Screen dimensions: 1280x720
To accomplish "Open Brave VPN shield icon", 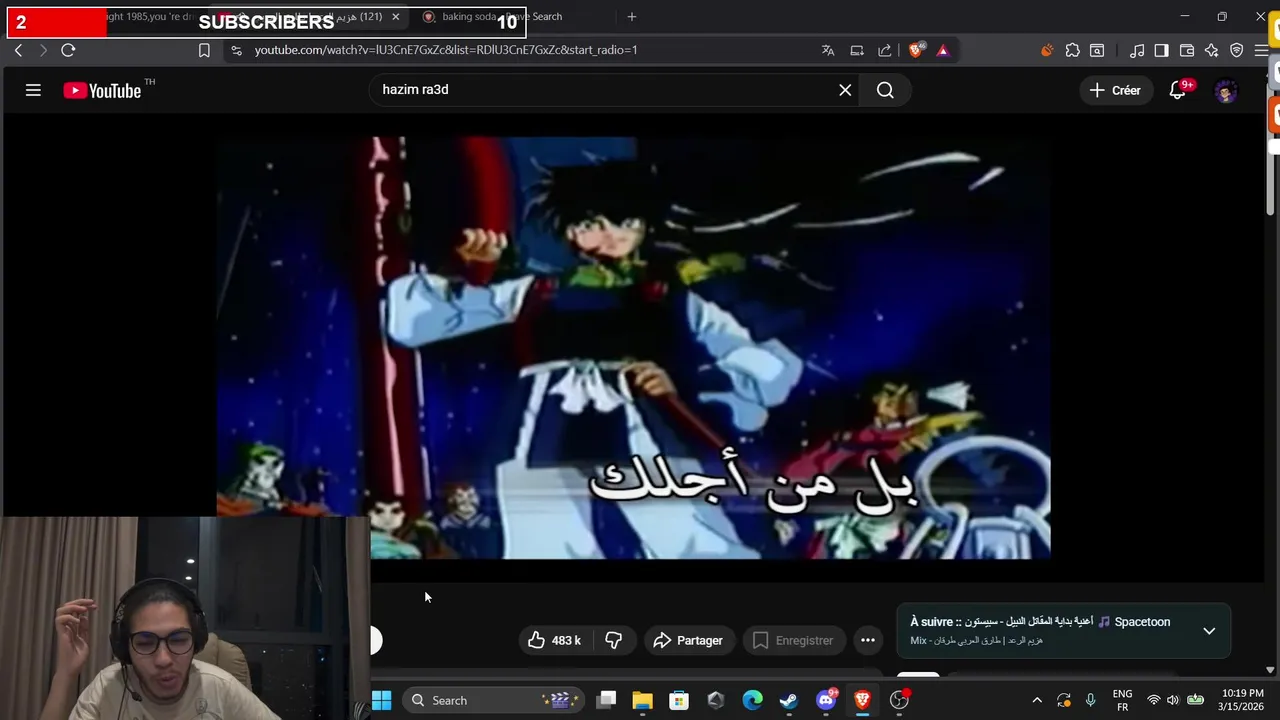I will [x=1237, y=50].
